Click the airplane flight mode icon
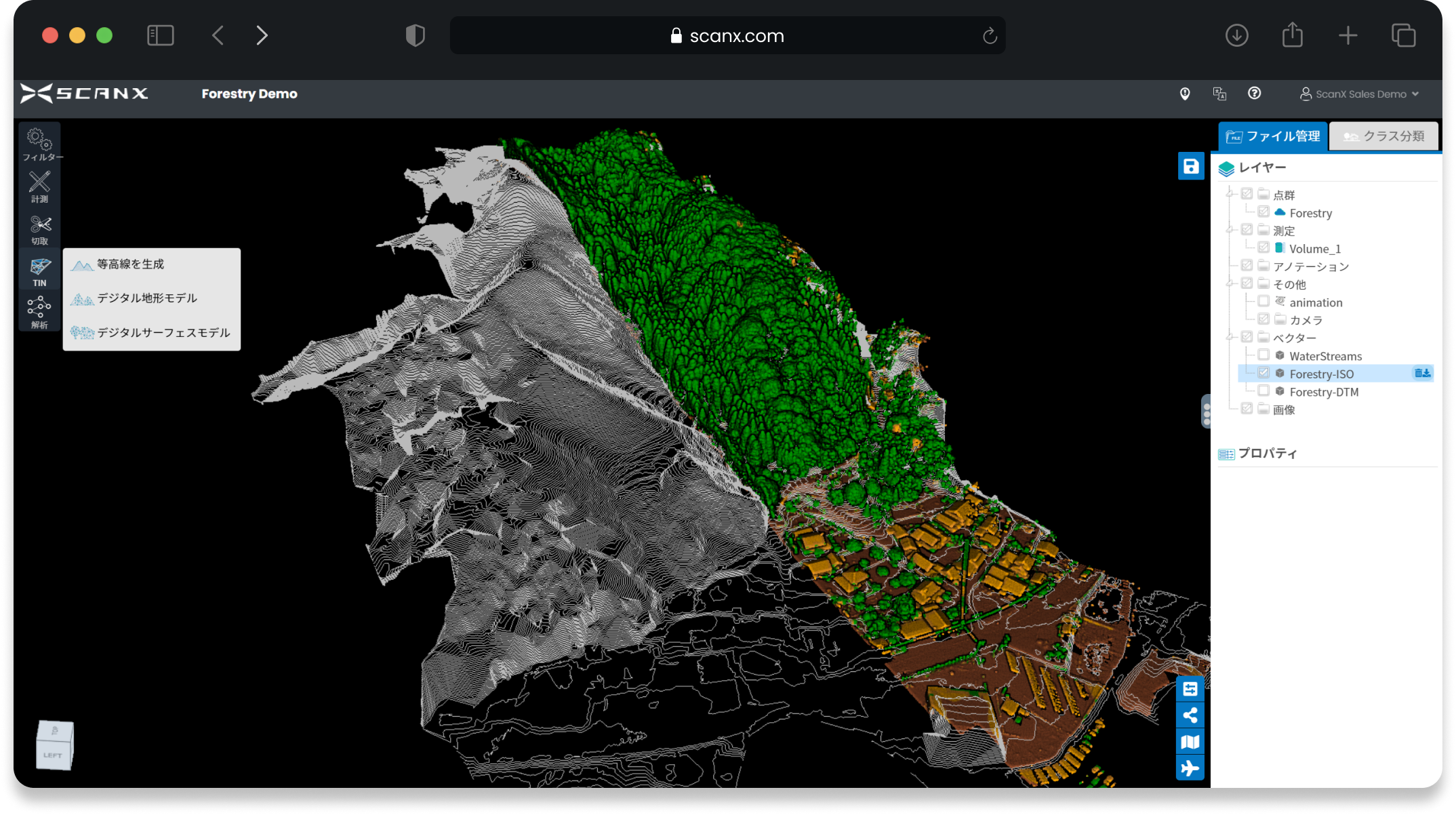 click(1190, 768)
